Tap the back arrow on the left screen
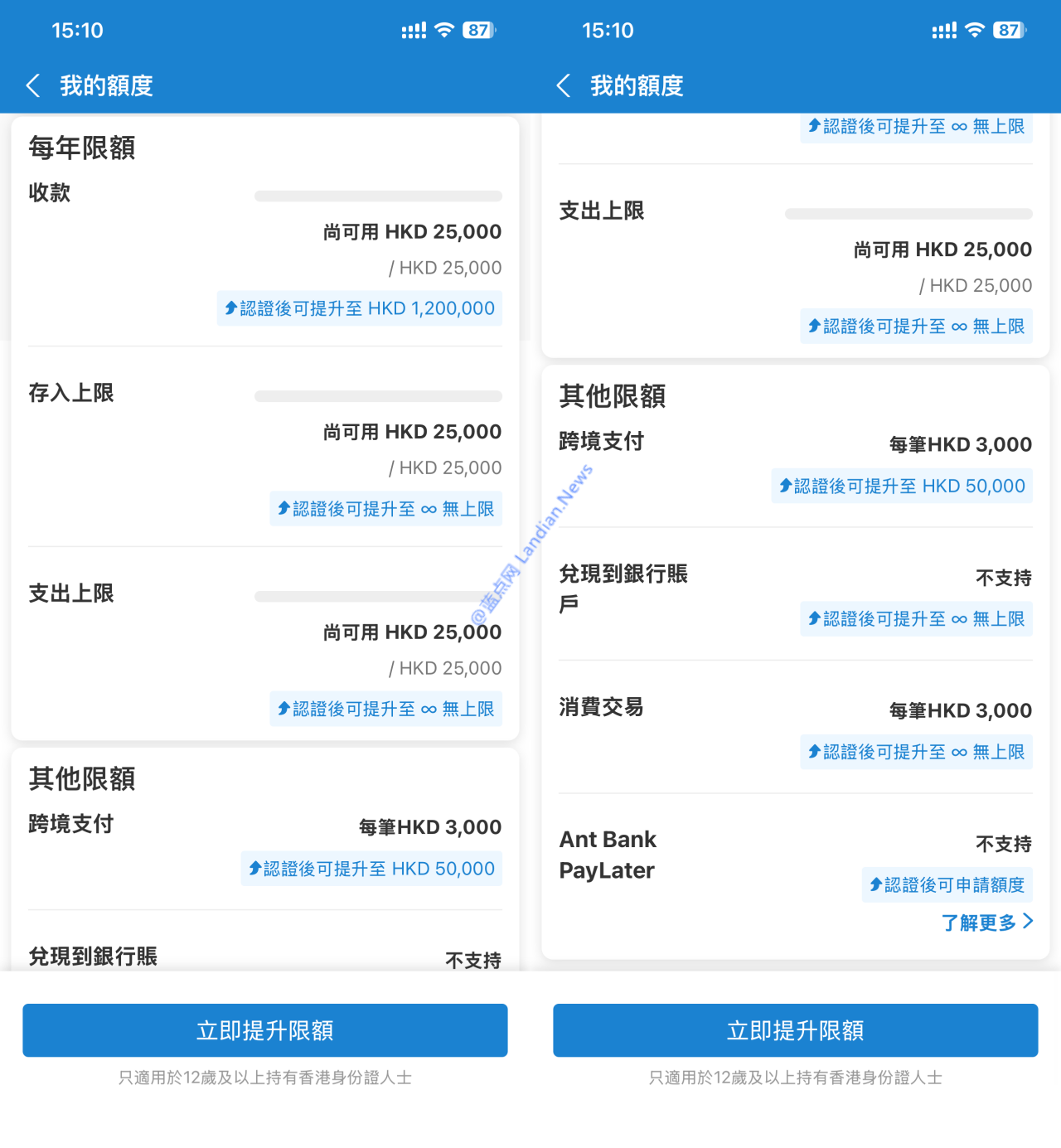This screenshot has width=1061, height=1148. (x=33, y=85)
